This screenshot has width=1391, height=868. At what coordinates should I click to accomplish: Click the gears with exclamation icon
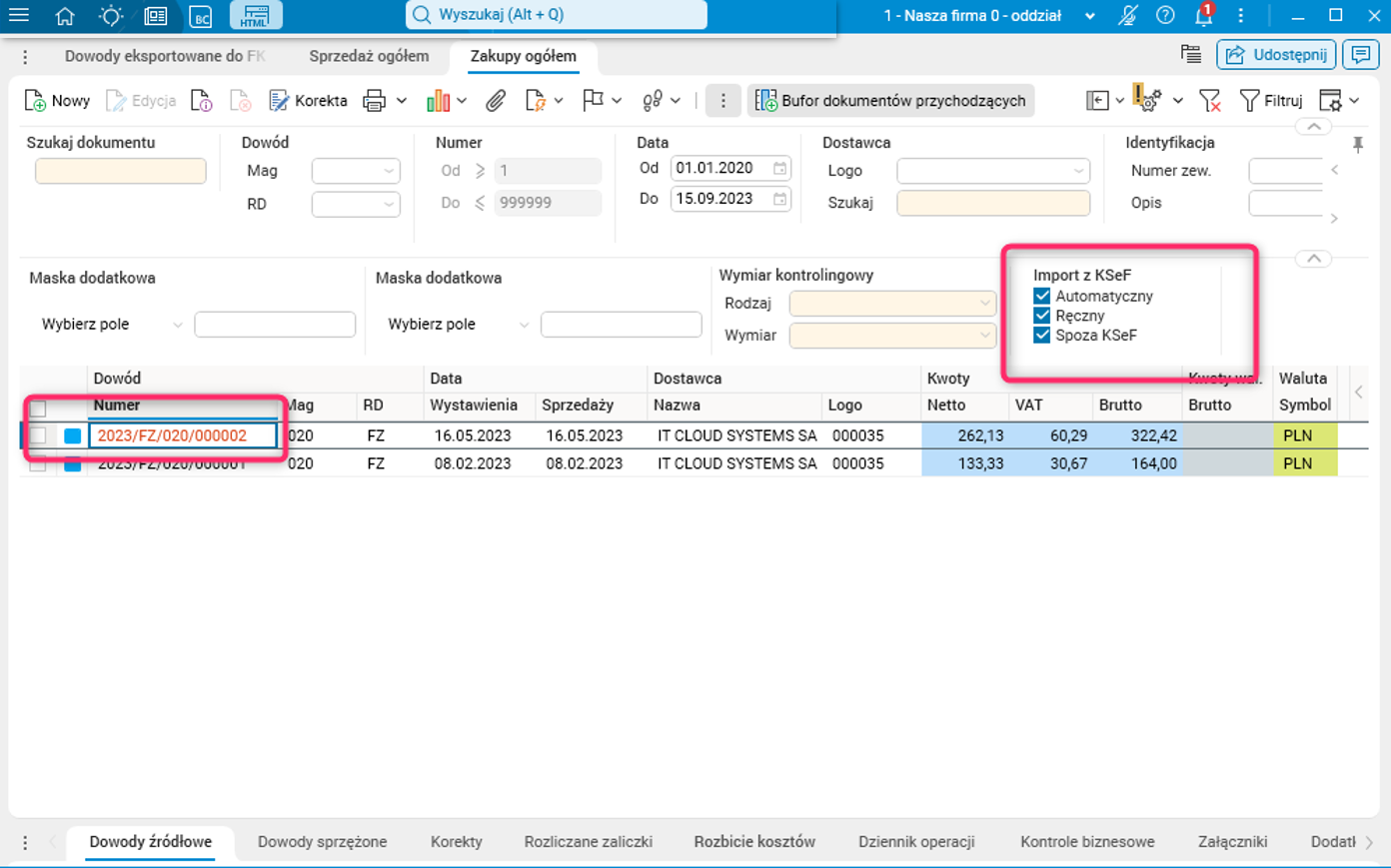1147,99
